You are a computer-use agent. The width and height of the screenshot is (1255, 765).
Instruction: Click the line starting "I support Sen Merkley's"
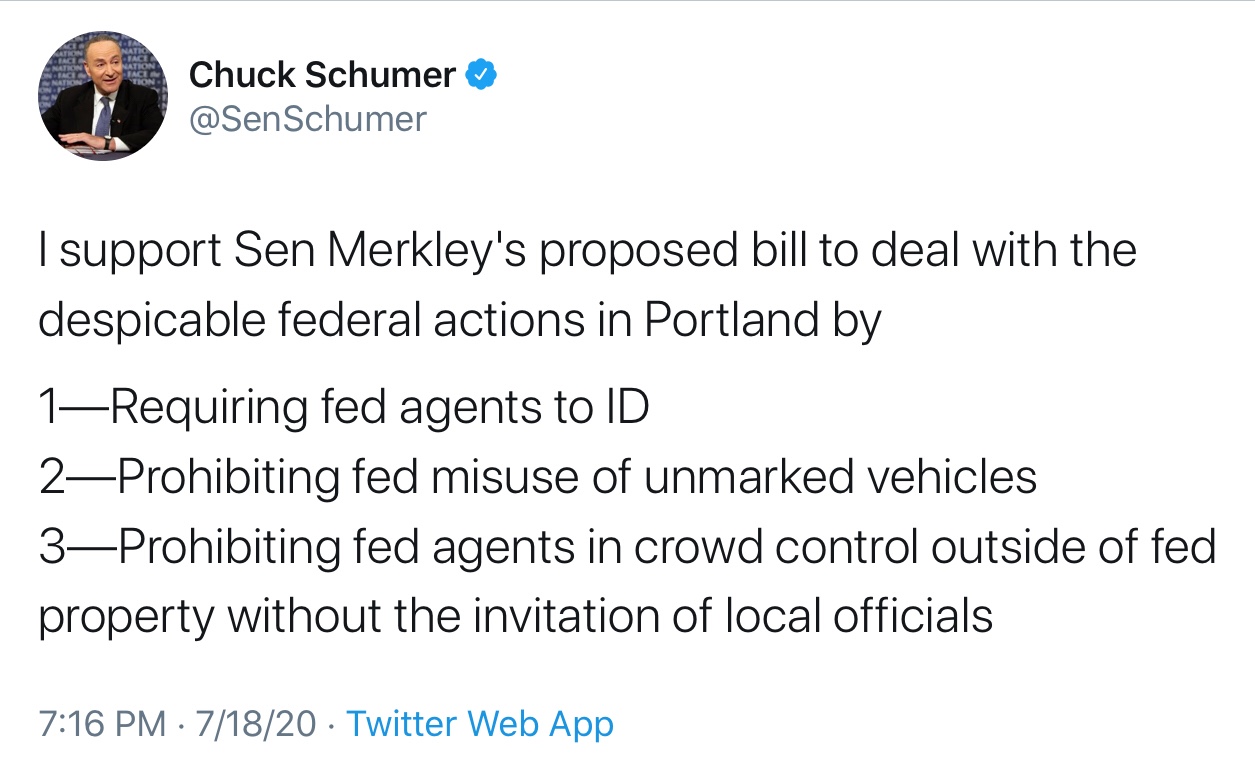tap(587, 249)
